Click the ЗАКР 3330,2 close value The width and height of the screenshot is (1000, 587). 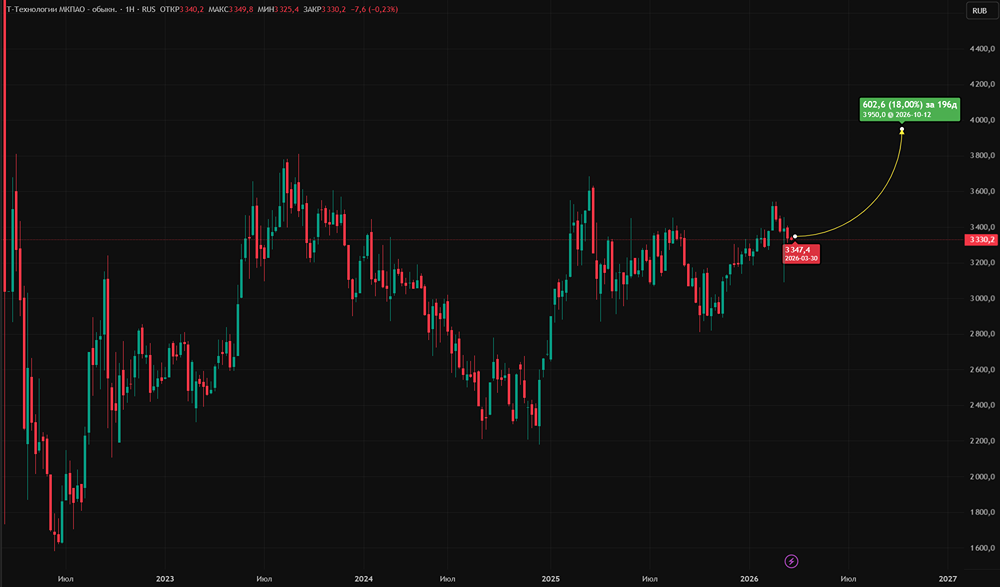coord(325,10)
